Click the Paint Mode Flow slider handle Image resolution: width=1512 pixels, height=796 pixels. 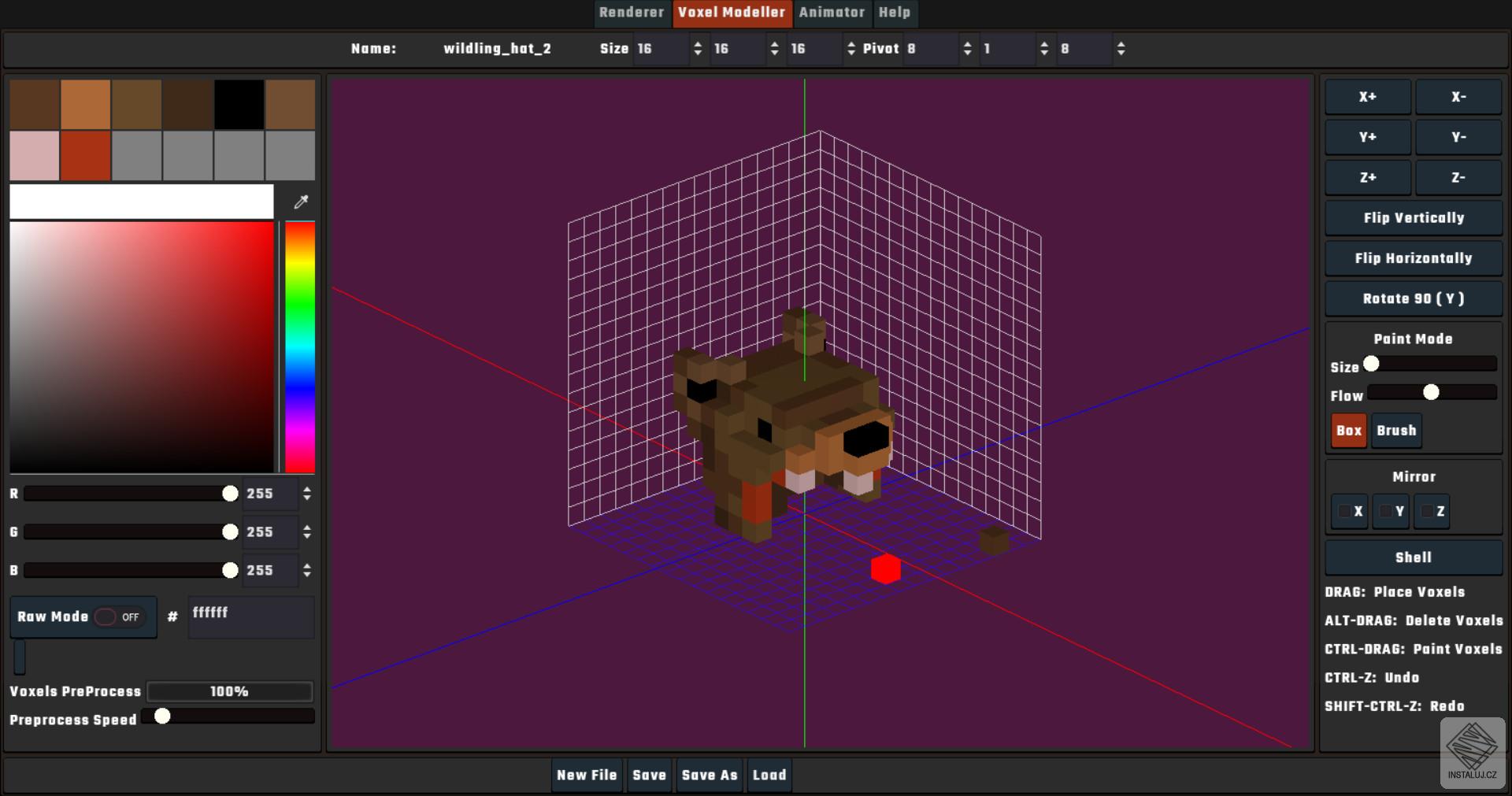(x=1431, y=392)
